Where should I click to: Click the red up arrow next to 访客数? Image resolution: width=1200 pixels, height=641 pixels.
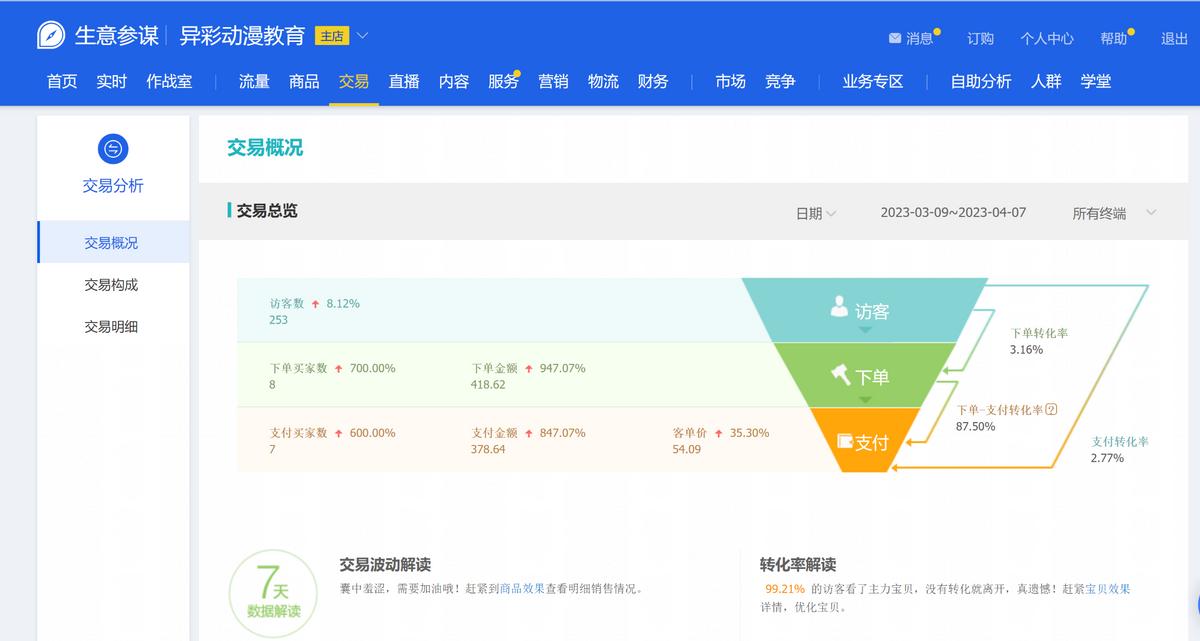click(x=315, y=303)
